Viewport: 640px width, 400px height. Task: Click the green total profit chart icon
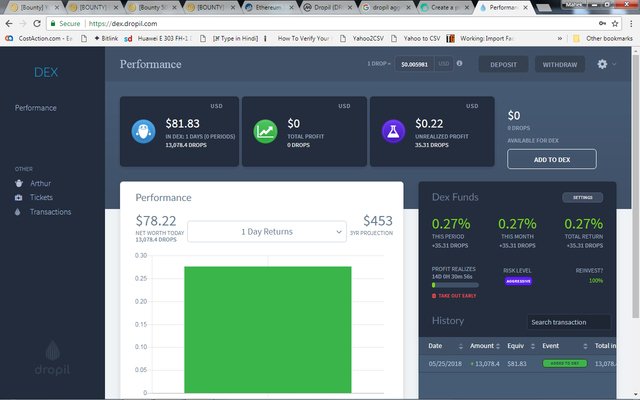point(265,131)
